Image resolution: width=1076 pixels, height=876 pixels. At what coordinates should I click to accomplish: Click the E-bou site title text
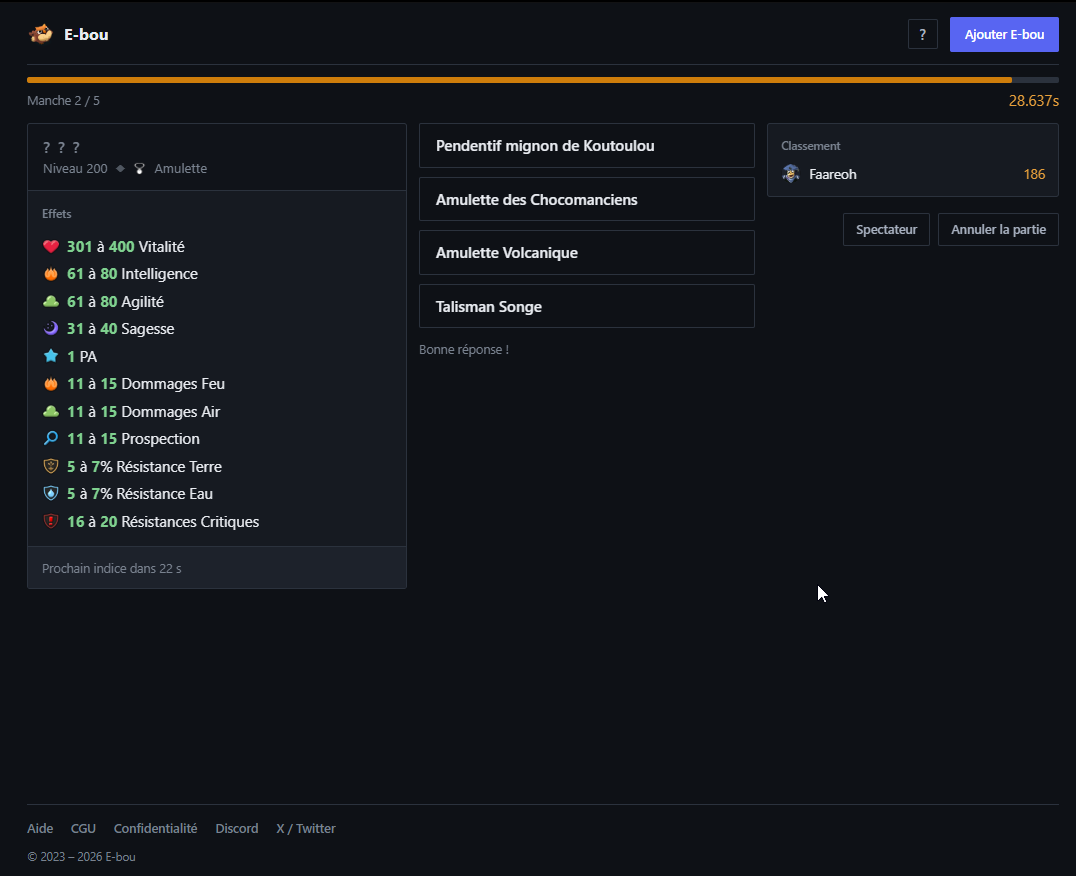pos(86,34)
